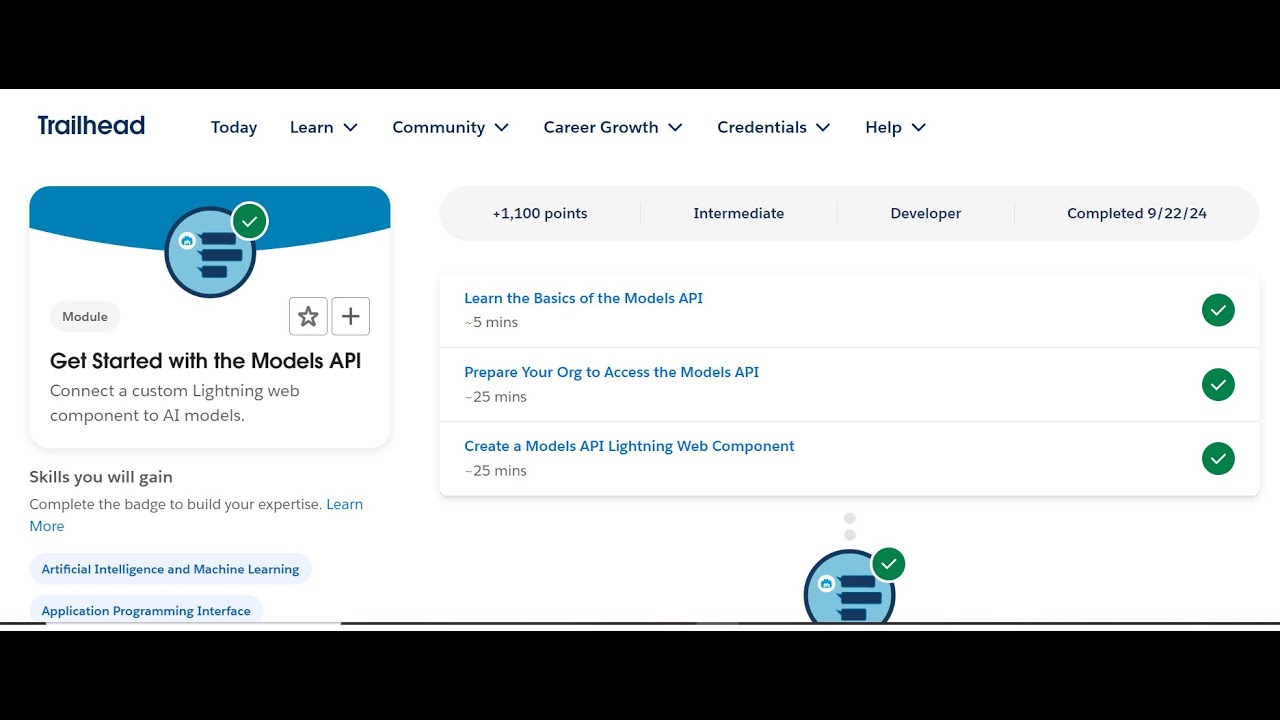Screen dimensions: 1280x720
Task: Click the Get Started with the Models API title
Action: coord(205,360)
